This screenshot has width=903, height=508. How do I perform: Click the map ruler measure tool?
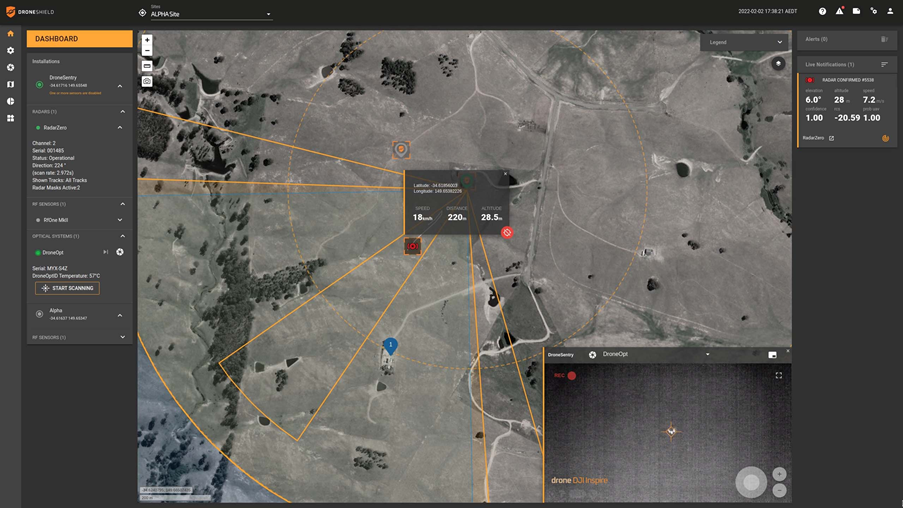[147, 66]
